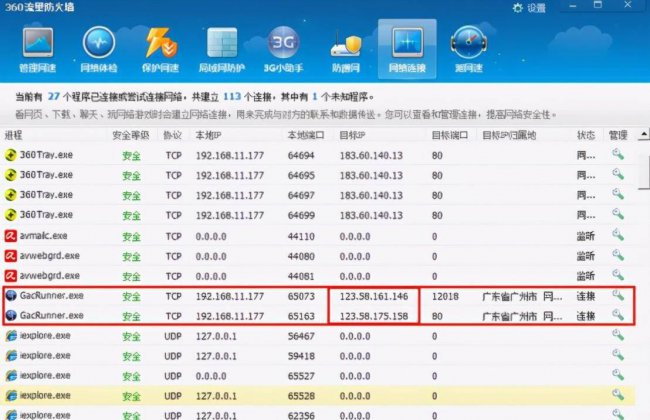Click manage magnifier for avwebgrd.exe port 44080

(618, 255)
